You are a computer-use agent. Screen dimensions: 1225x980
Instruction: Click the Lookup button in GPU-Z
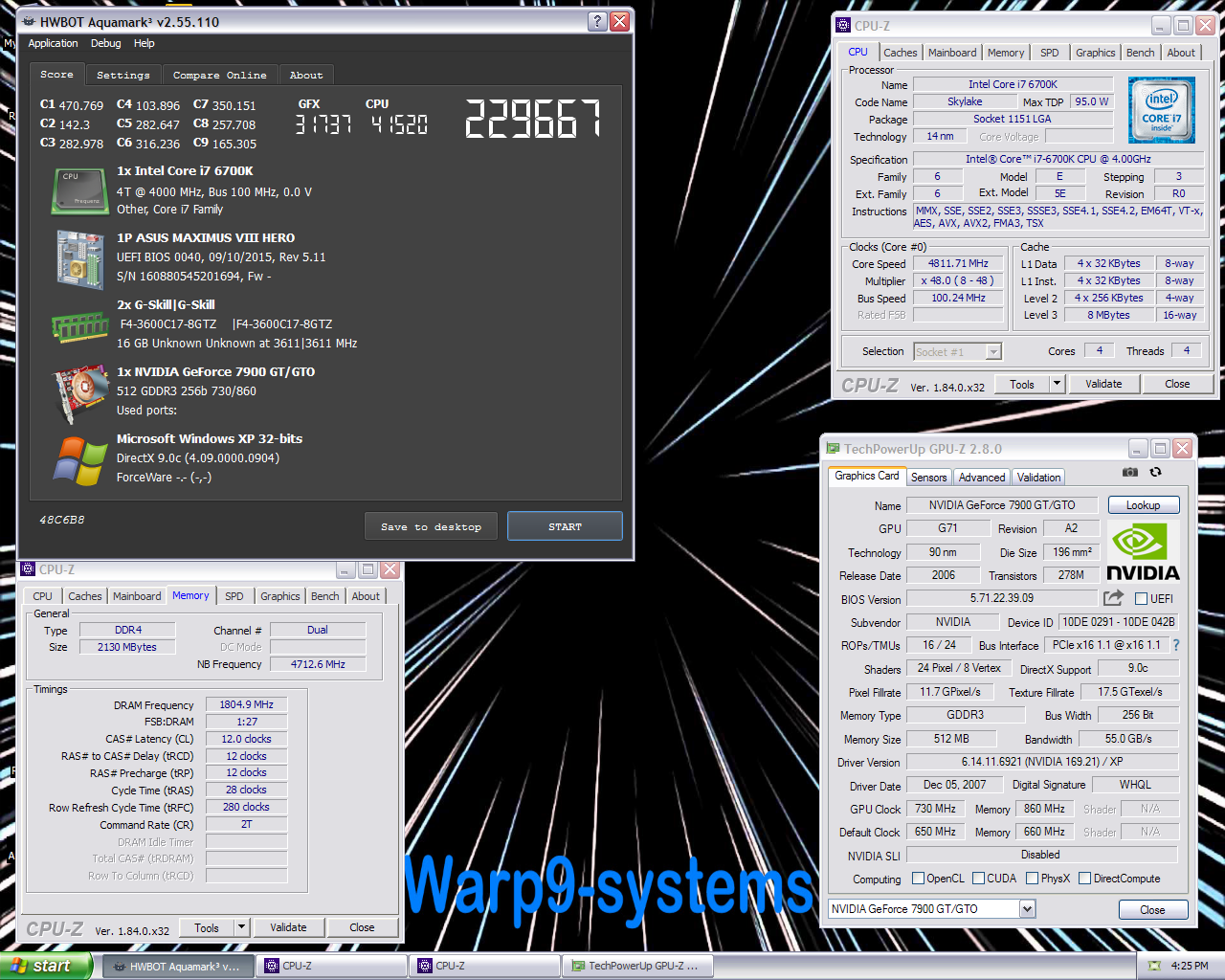click(1143, 505)
